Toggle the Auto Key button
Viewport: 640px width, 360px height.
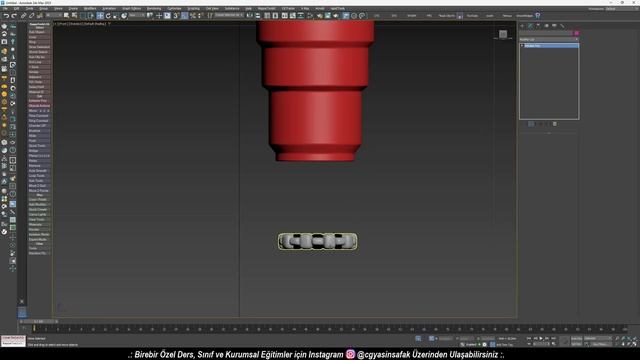(576, 338)
